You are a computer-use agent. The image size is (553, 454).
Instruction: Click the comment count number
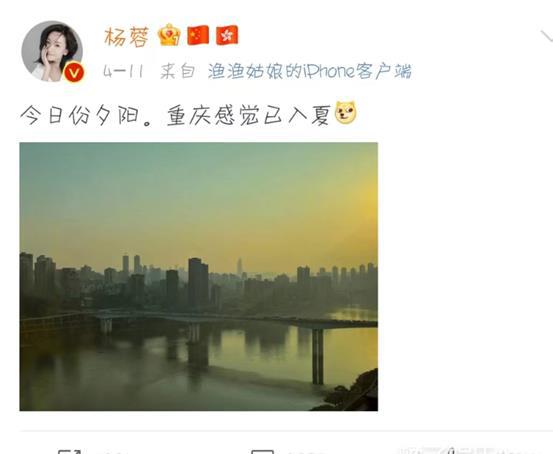tap(303, 453)
